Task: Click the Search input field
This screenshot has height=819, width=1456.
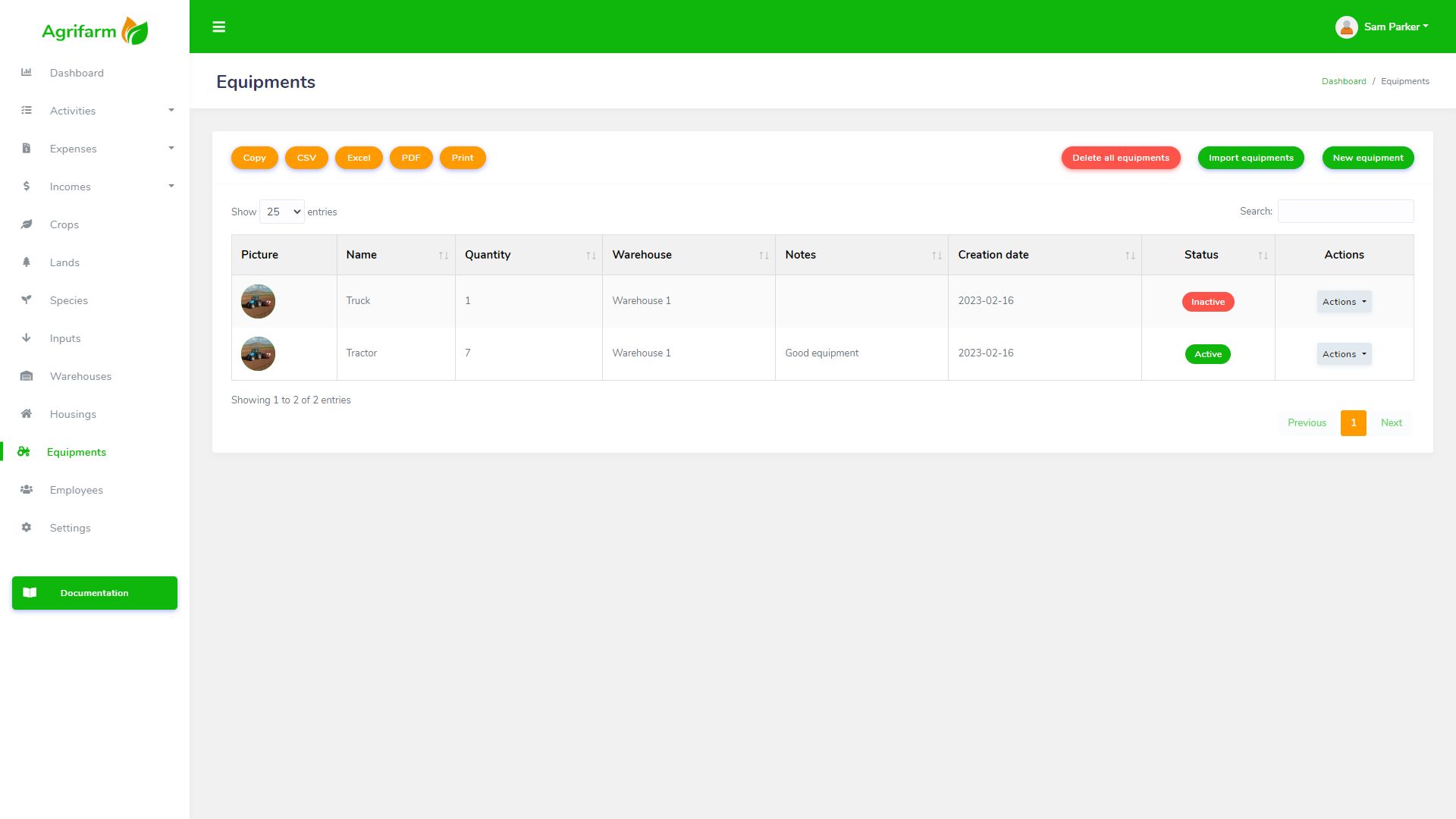Action: point(1345,212)
